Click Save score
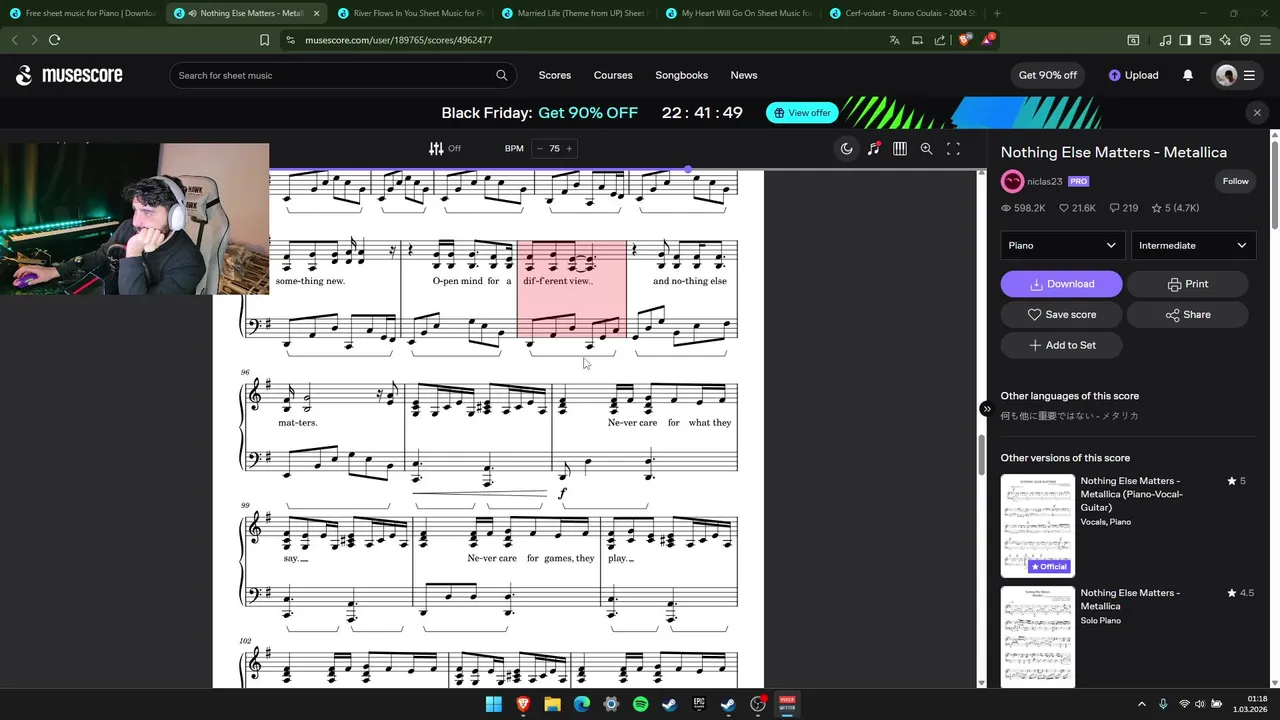Image resolution: width=1280 pixels, height=720 pixels. pos(1061,314)
